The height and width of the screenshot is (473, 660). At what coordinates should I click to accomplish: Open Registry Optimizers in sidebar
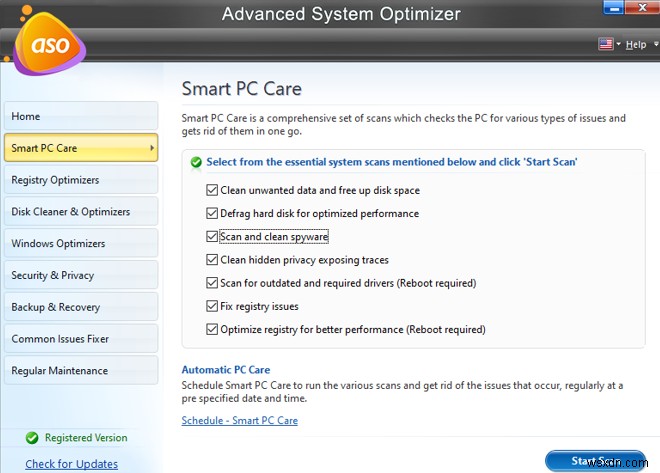pyautogui.click(x=79, y=180)
